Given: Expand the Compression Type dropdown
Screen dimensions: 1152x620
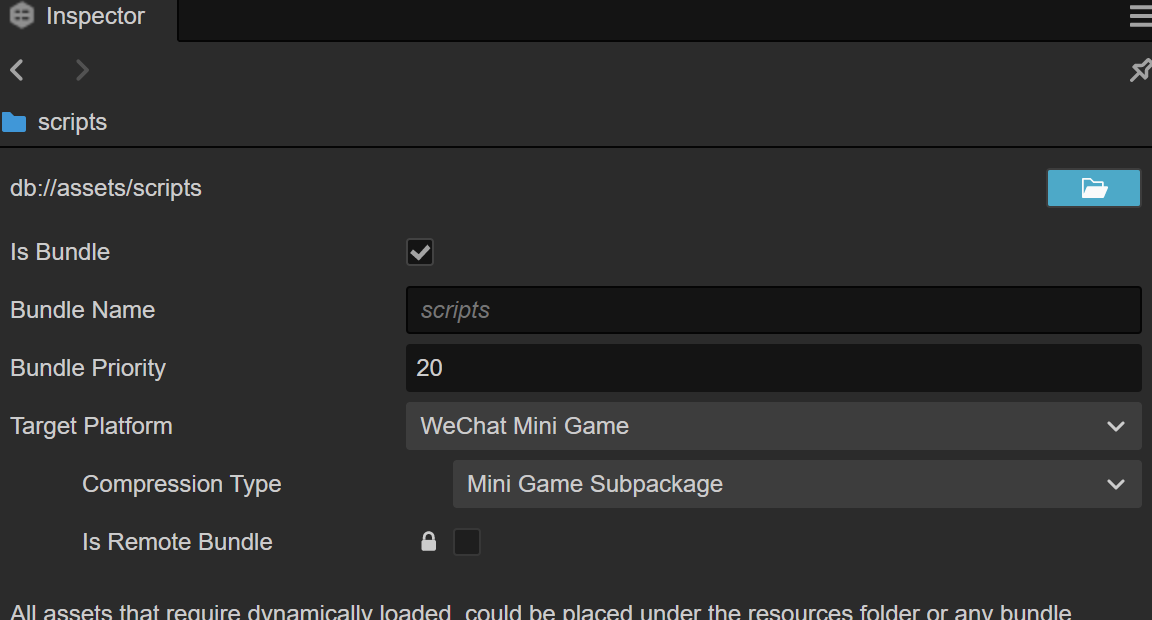Looking at the screenshot, I should [x=796, y=484].
